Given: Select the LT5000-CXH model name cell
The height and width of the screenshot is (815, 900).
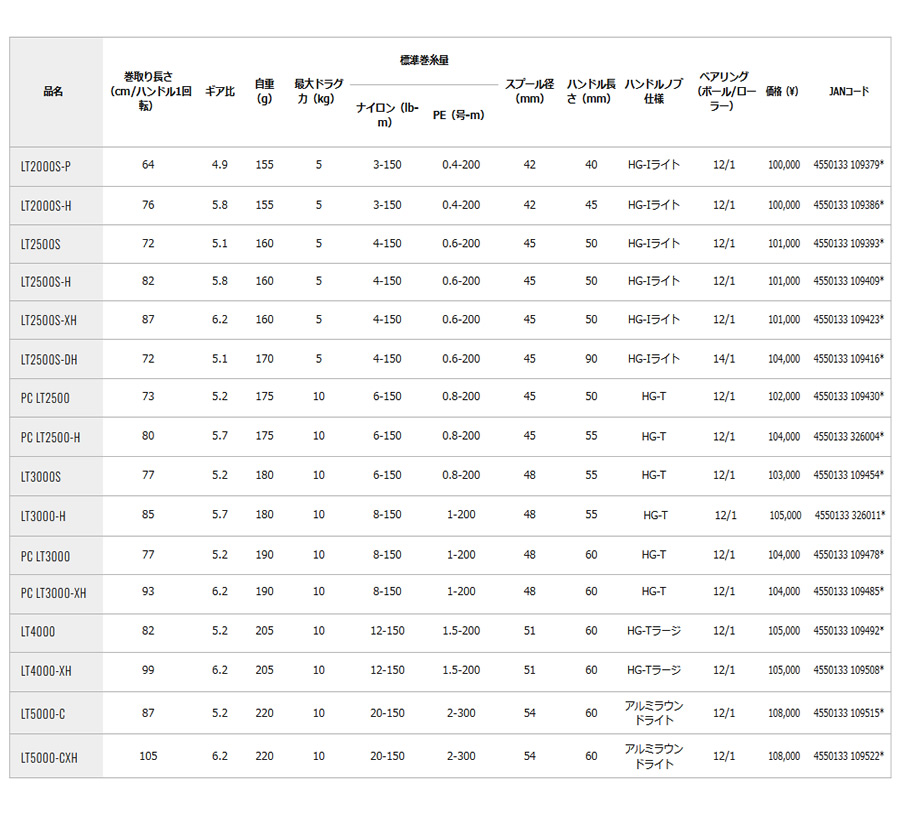Looking at the screenshot, I should coord(49,758).
